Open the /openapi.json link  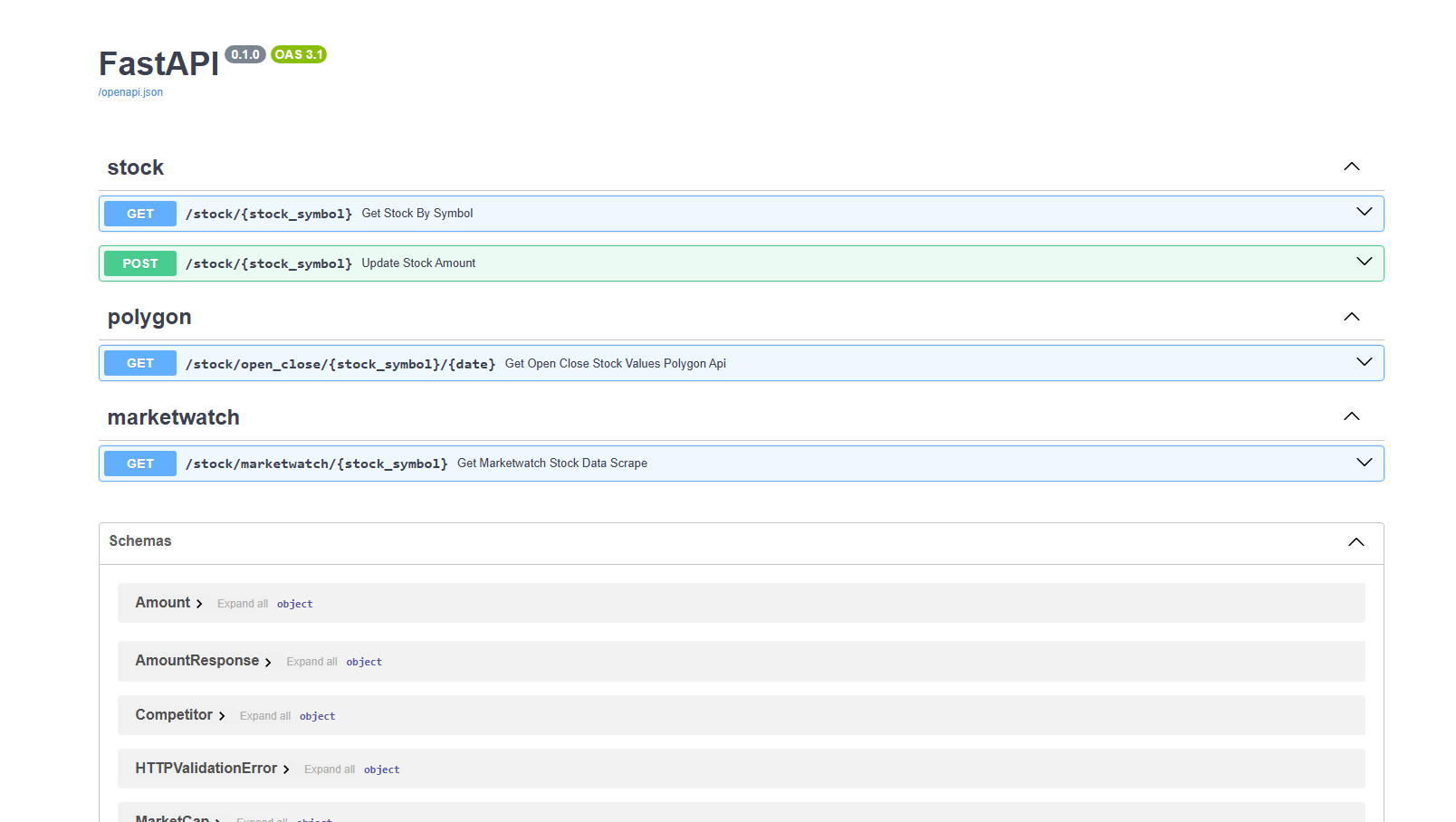(129, 91)
